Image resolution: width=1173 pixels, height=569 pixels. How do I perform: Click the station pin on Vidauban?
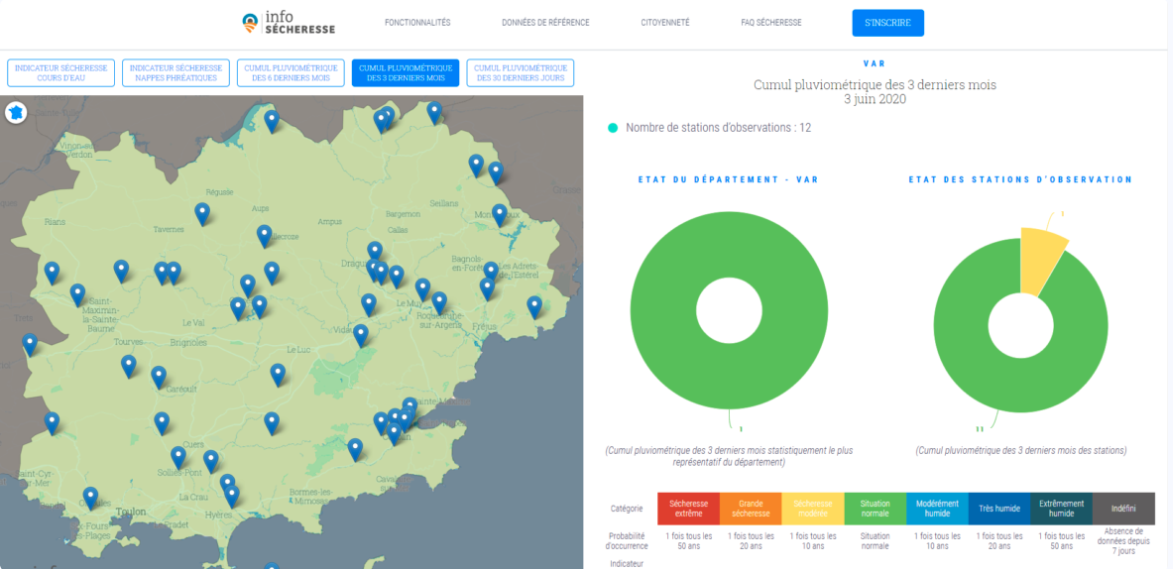tap(361, 335)
